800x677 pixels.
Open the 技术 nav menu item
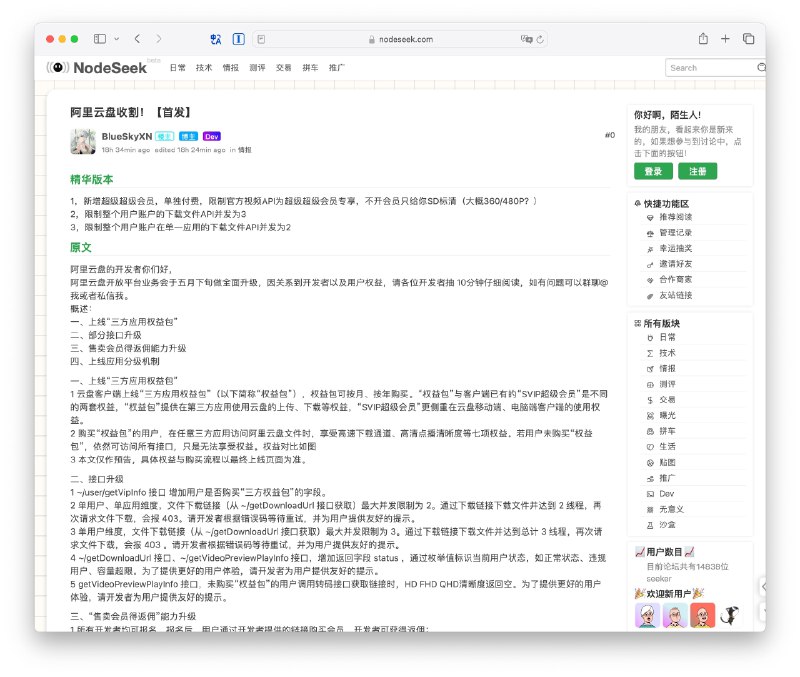204,68
